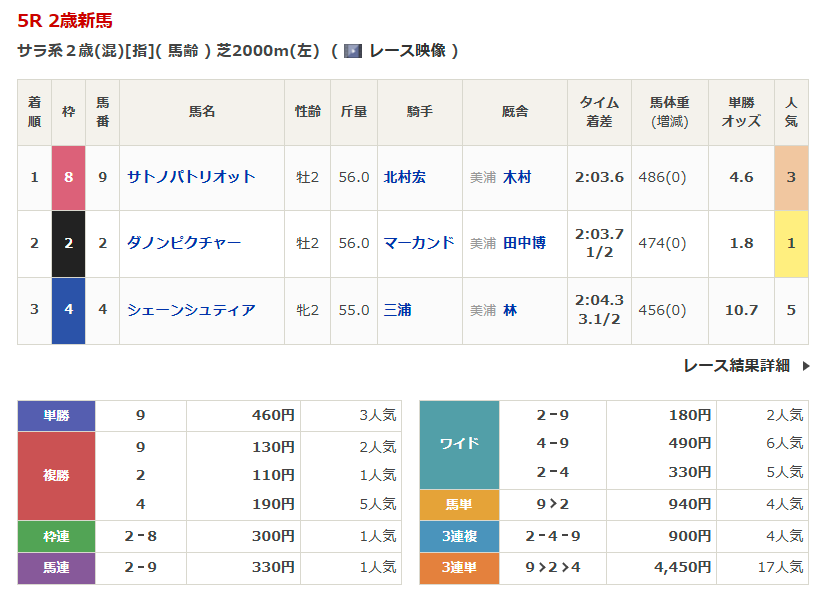
Task: Click the race video play icon
Action: pyautogui.click(x=352, y=51)
